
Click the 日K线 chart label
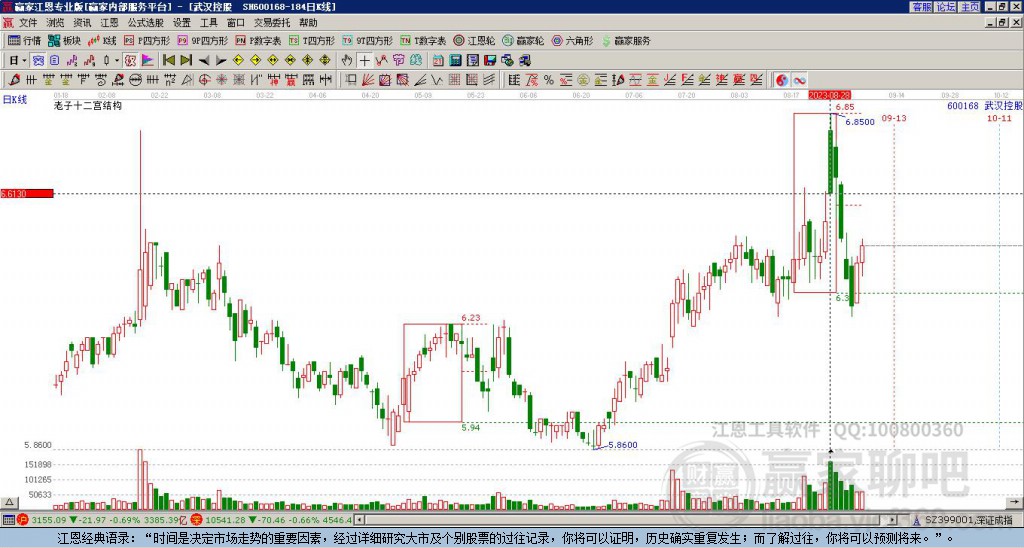(x=14, y=99)
